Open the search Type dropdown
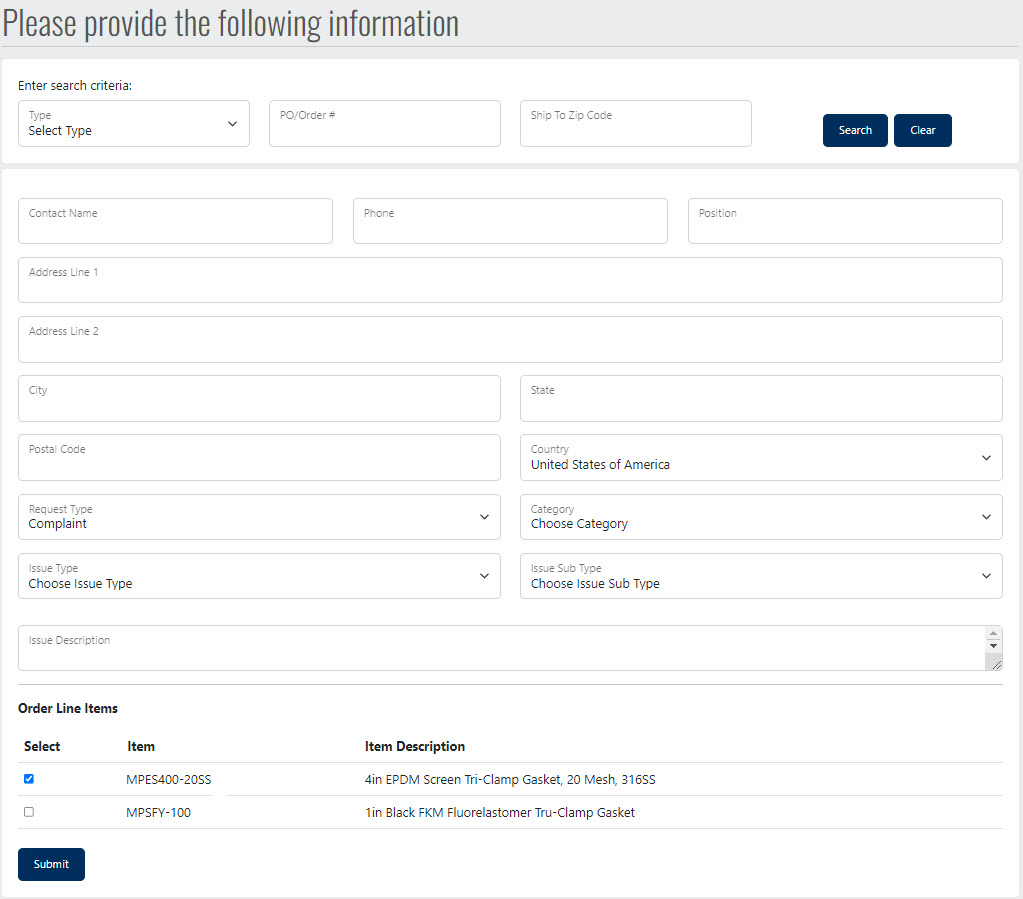The width and height of the screenshot is (1023, 899). (x=133, y=124)
